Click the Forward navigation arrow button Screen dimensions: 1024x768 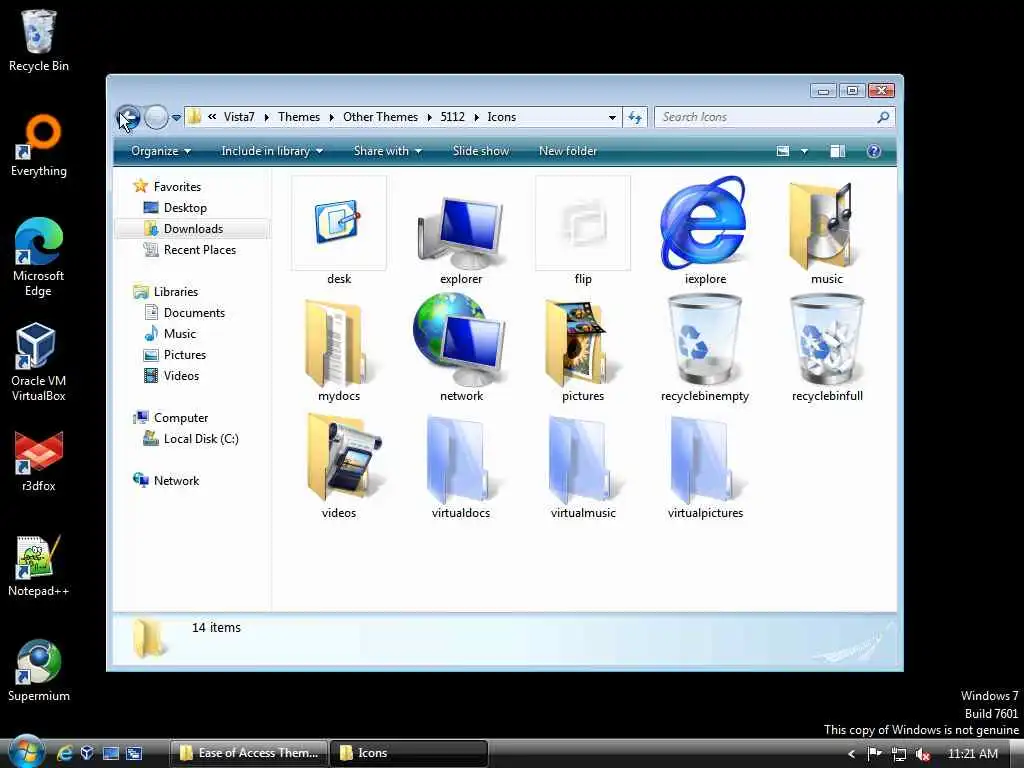point(156,118)
